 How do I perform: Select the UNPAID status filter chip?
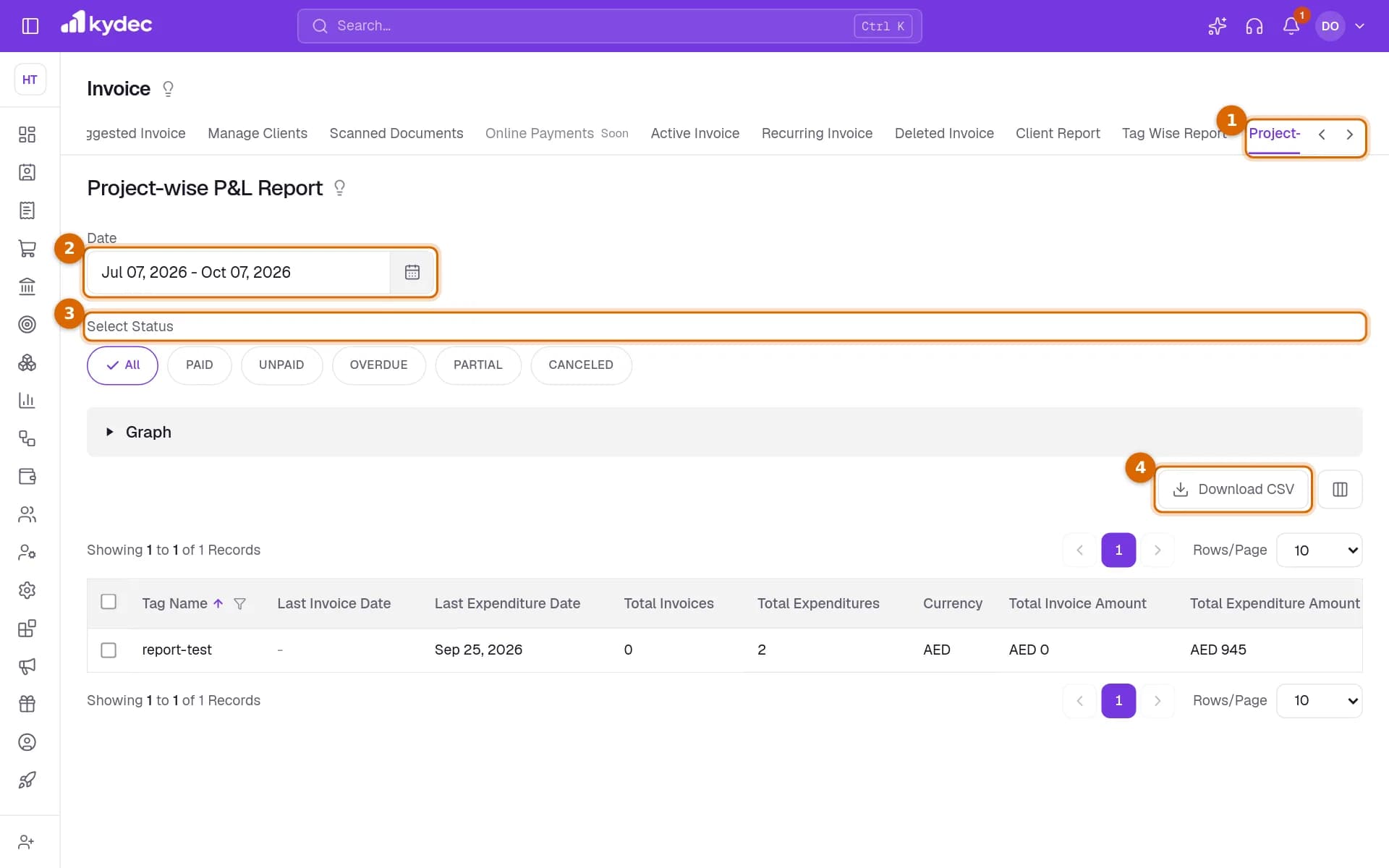click(281, 365)
